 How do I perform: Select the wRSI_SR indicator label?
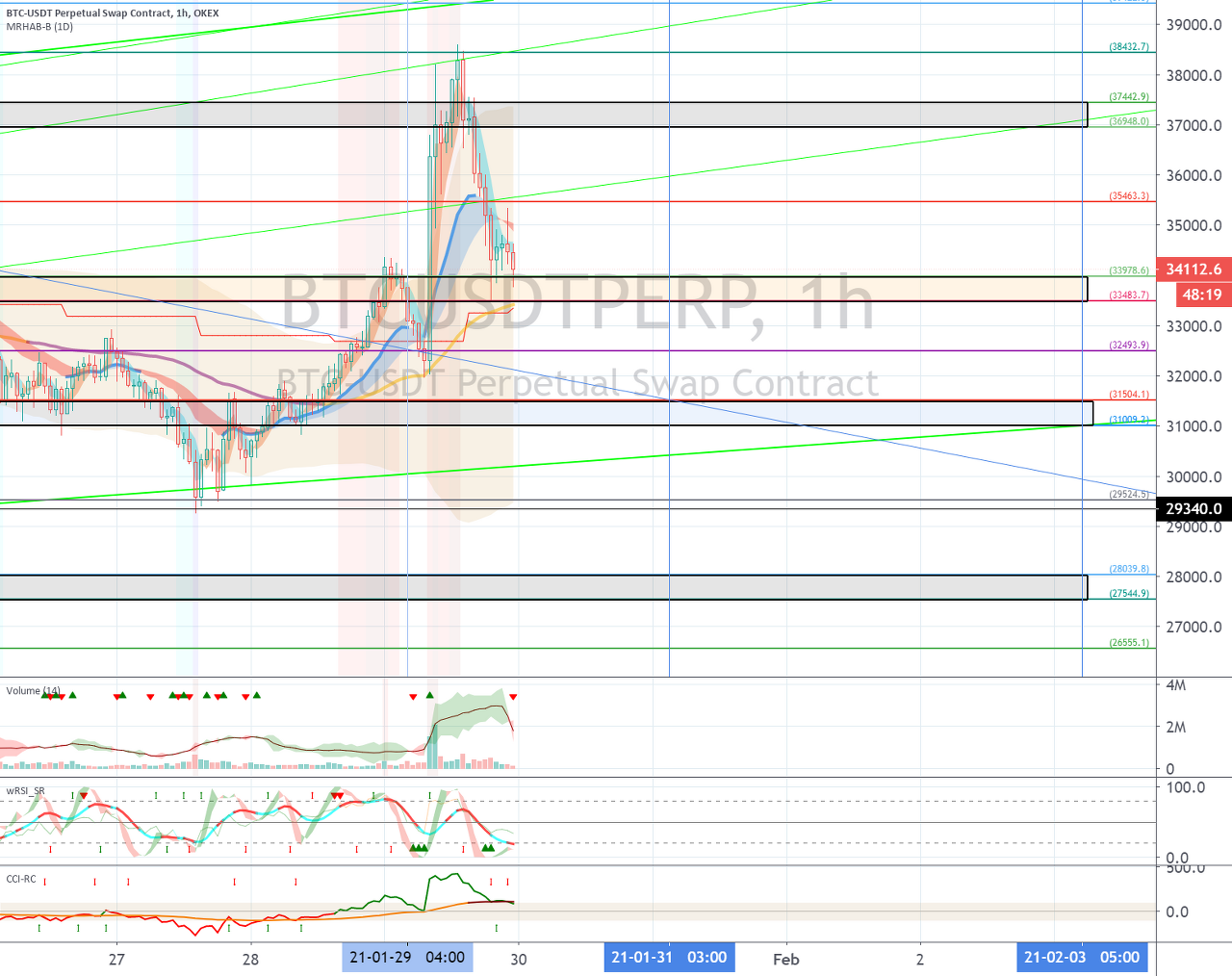26,791
